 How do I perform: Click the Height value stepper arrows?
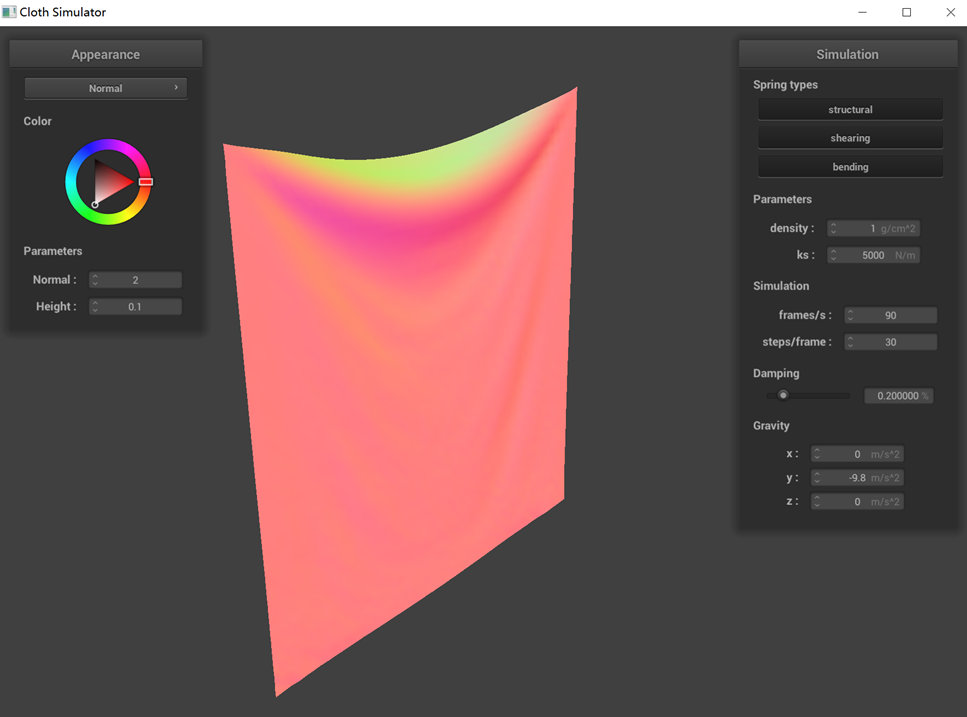tap(95, 307)
